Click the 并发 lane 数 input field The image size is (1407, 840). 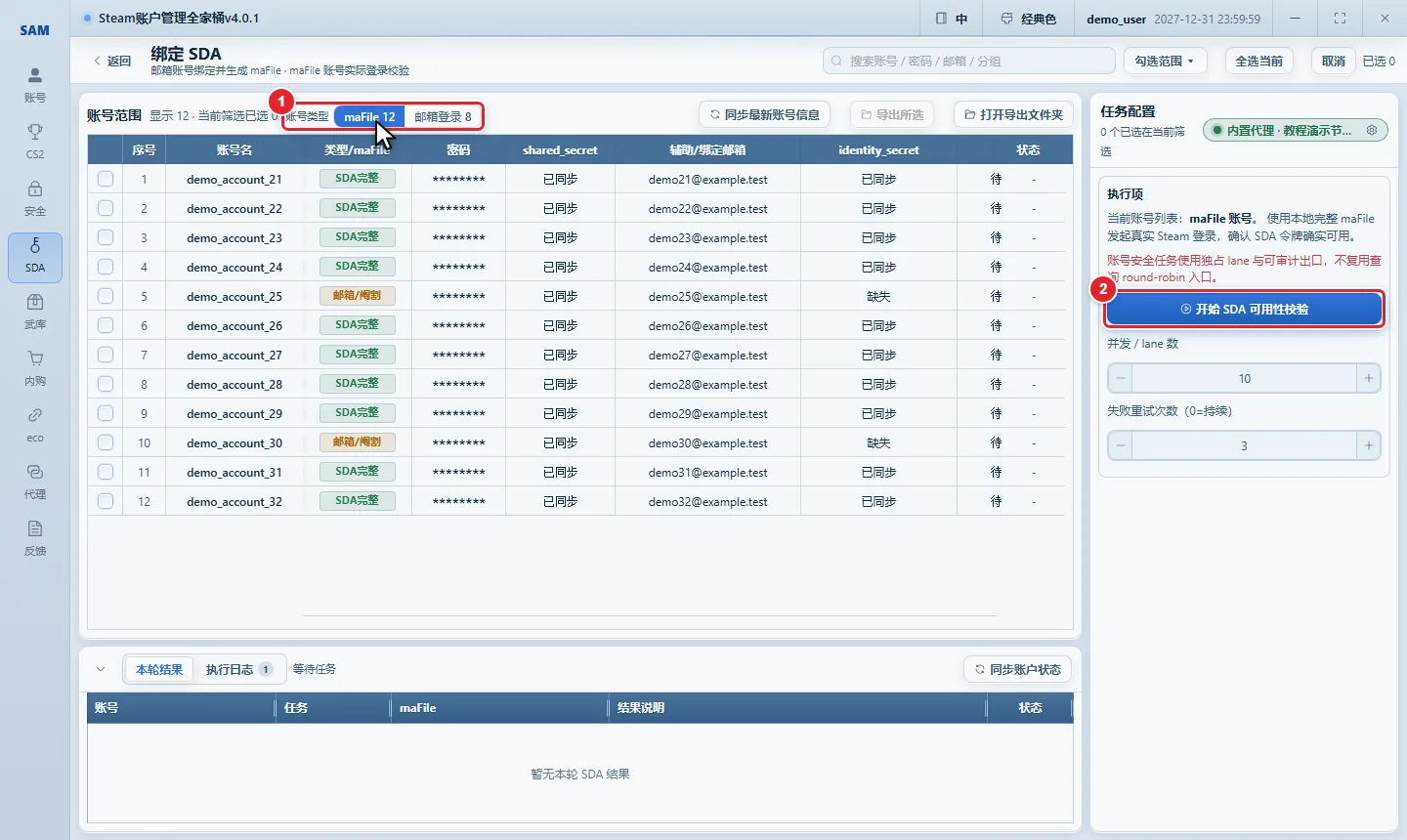(1244, 378)
